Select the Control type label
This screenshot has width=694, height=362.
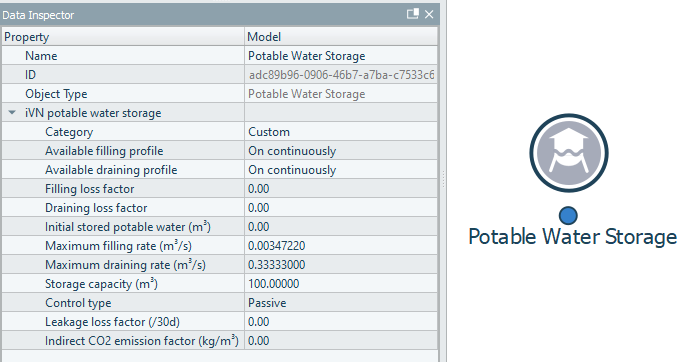click(78, 303)
